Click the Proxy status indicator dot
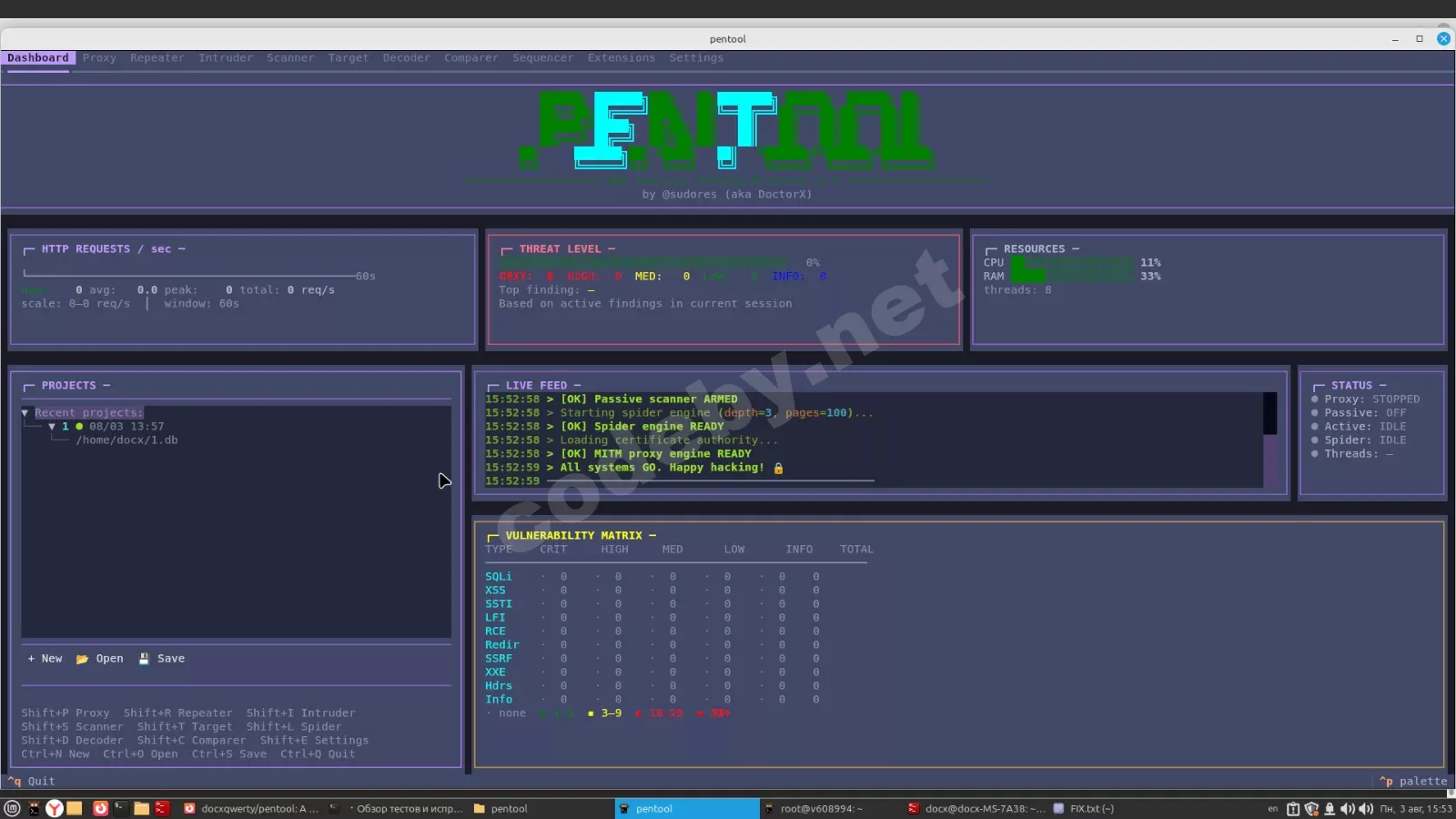 click(1315, 399)
